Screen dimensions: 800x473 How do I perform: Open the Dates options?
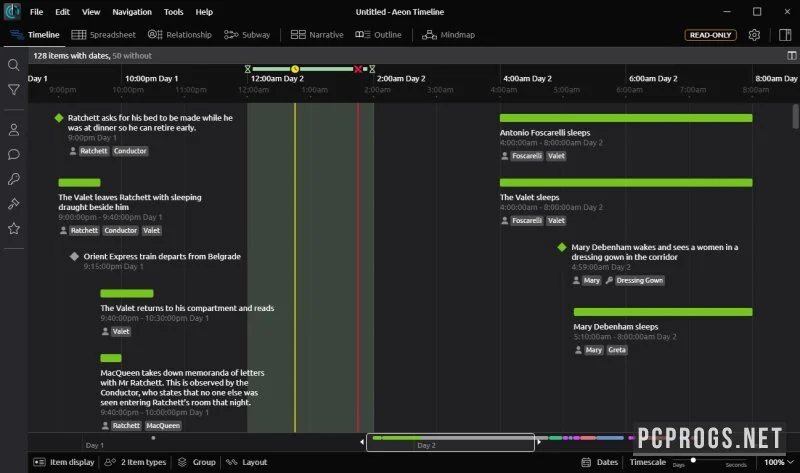coord(599,462)
